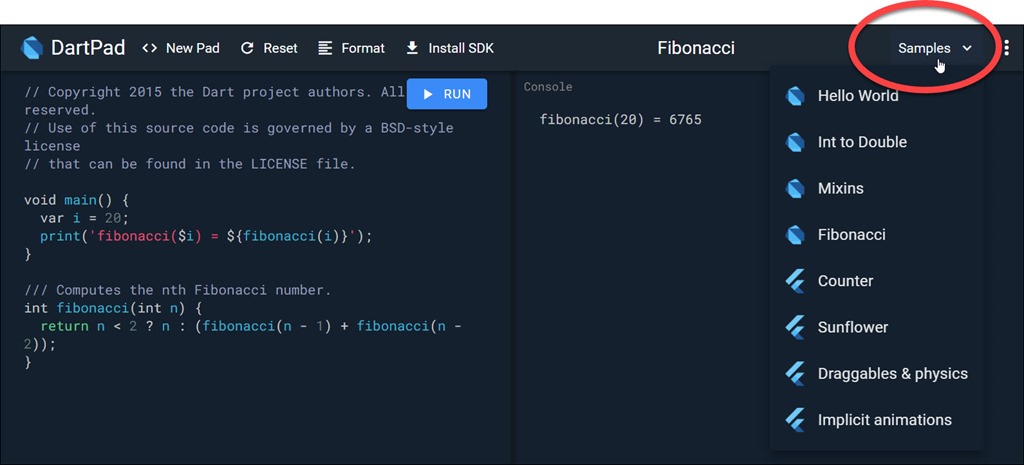Click the Fibonacci pad title
Screen dimensions: 1024x465
(696, 48)
